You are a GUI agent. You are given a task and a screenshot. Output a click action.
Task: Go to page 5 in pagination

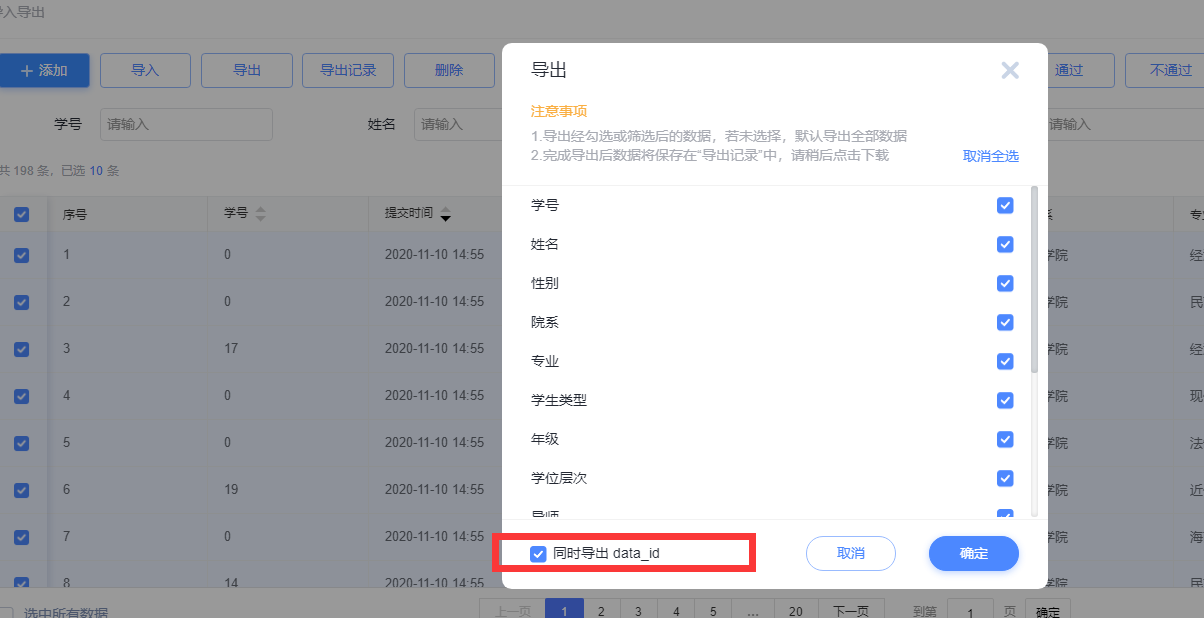tap(713, 611)
